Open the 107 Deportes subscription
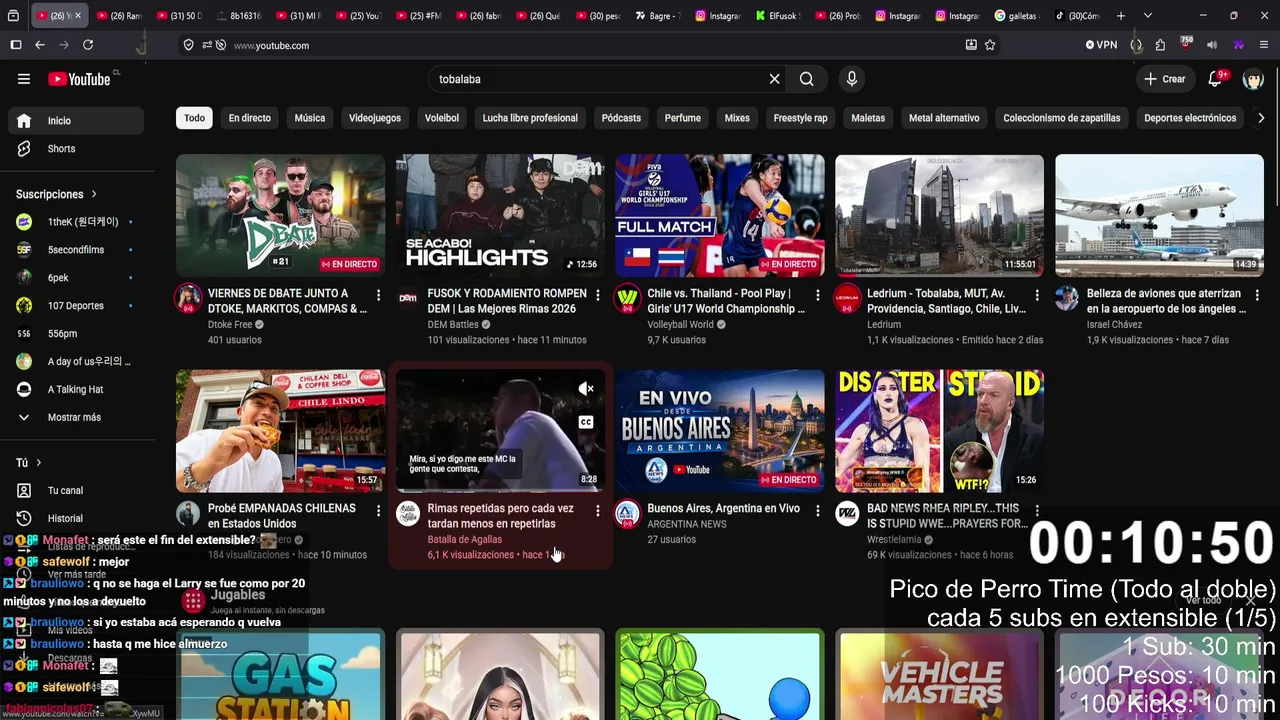The image size is (1280, 720). tap(75, 305)
